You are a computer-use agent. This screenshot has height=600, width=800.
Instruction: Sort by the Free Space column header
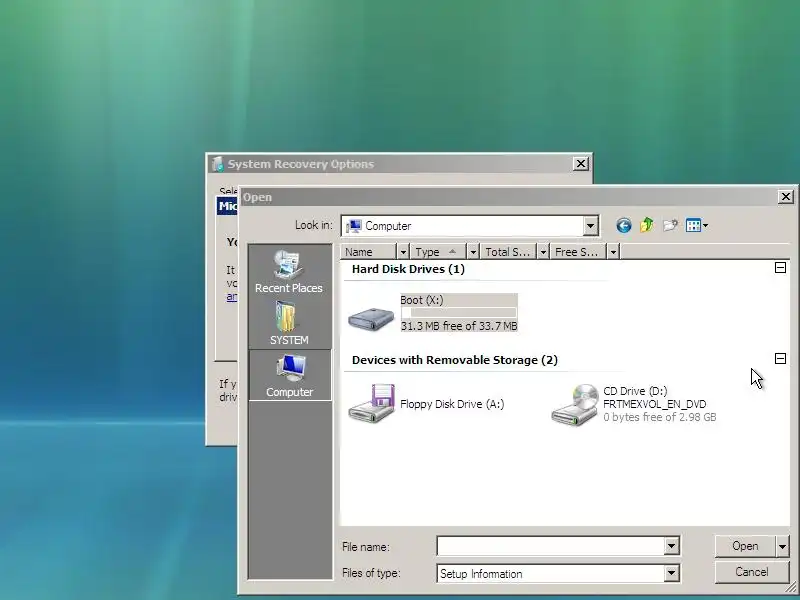(579, 252)
